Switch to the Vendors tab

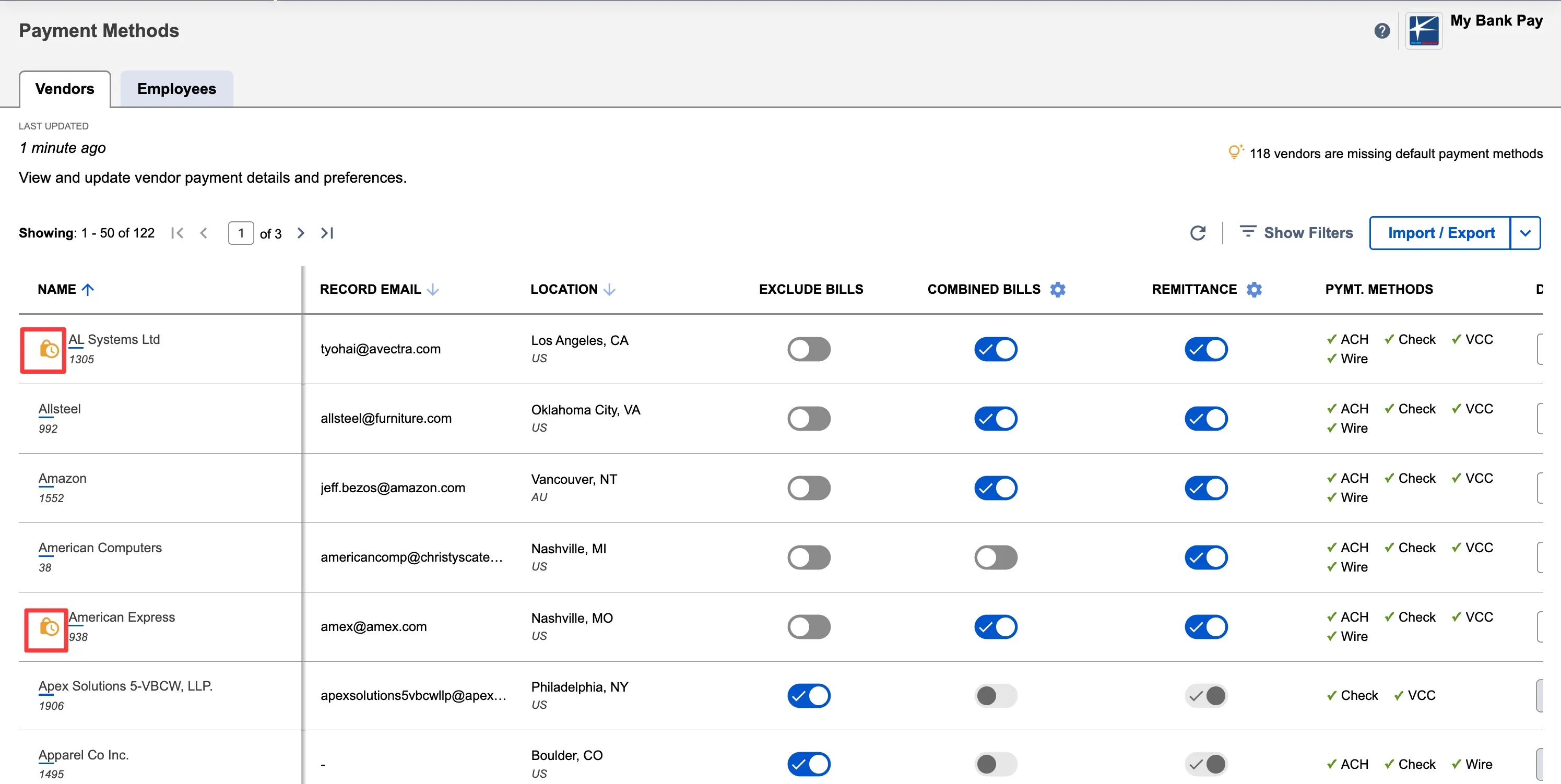tap(65, 89)
